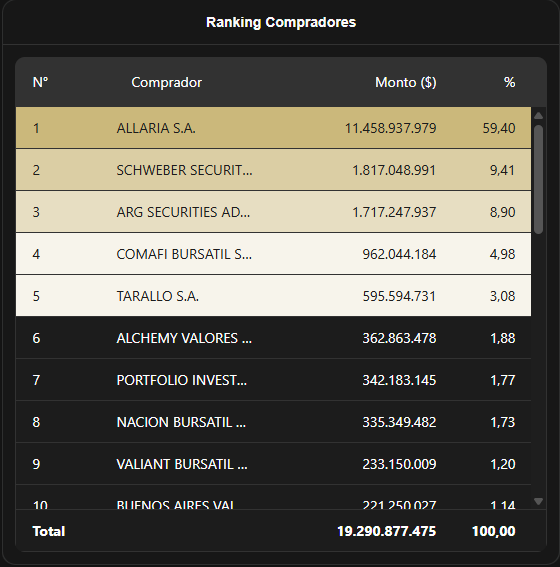Image resolution: width=560 pixels, height=567 pixels.
Task: Click the amount 362.863.478
Action: pyautogui.click(x=399, y=338)
